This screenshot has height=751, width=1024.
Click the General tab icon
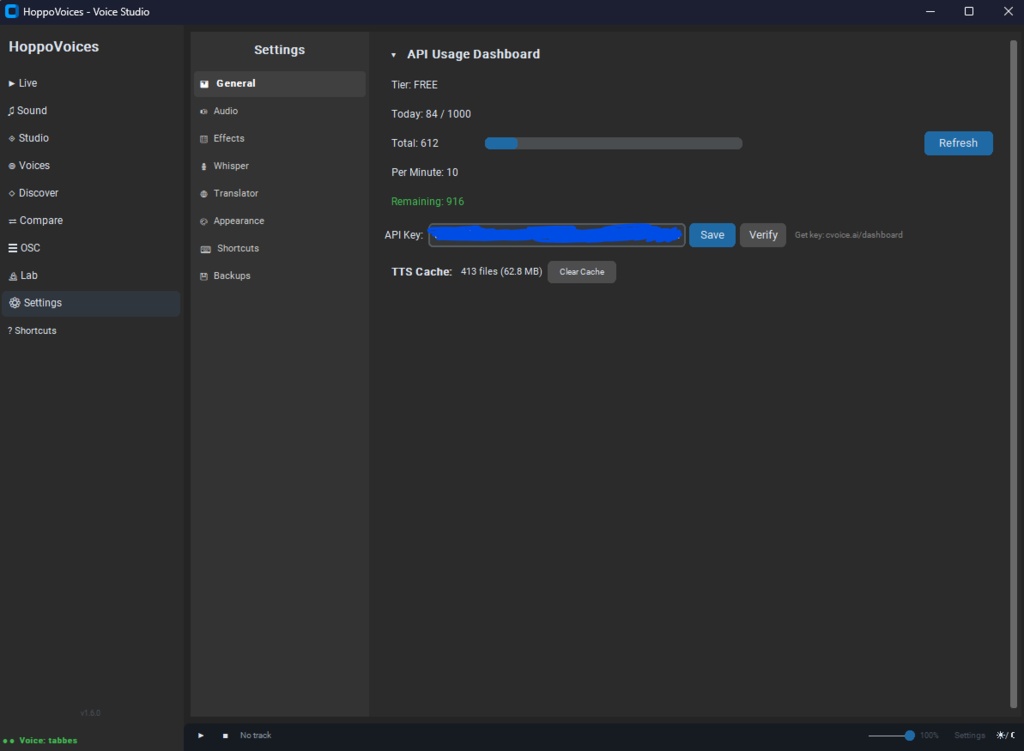click(204, 84)
